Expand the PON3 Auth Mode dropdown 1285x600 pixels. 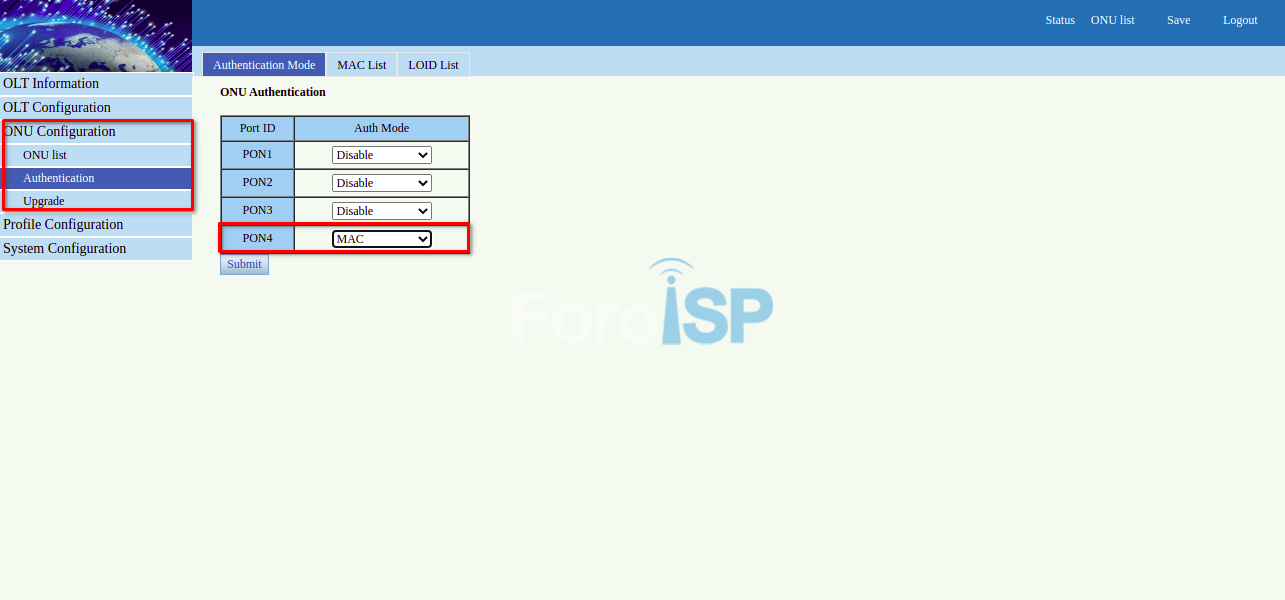click(381, 211)
